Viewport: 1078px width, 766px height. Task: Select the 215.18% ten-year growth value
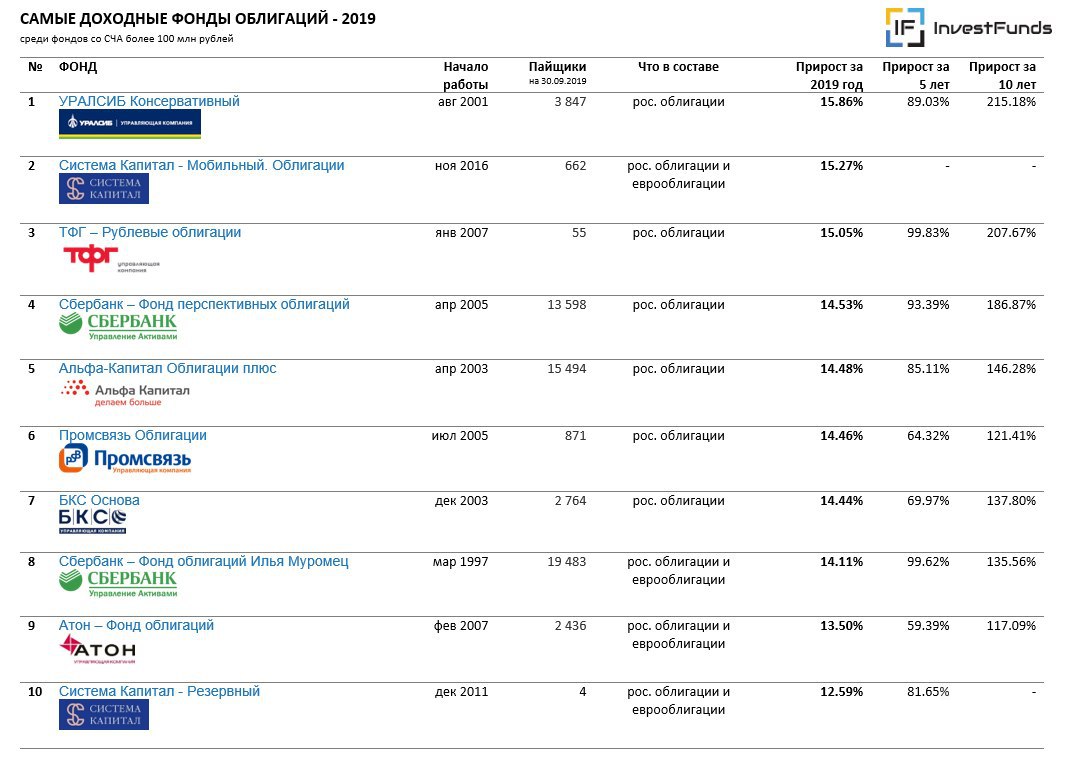[1011, 102]
